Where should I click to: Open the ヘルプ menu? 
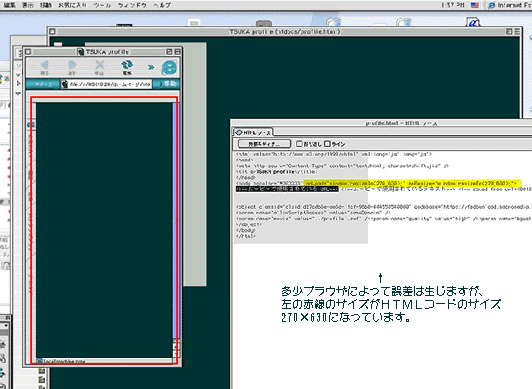162,5
